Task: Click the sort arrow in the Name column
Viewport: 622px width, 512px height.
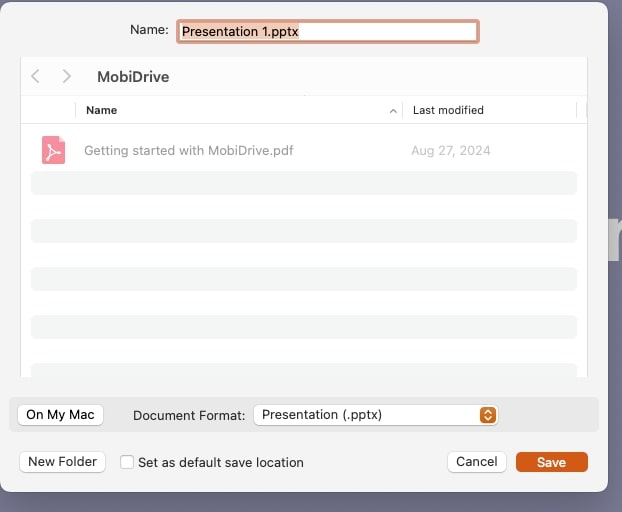Action: coord(393,110)
